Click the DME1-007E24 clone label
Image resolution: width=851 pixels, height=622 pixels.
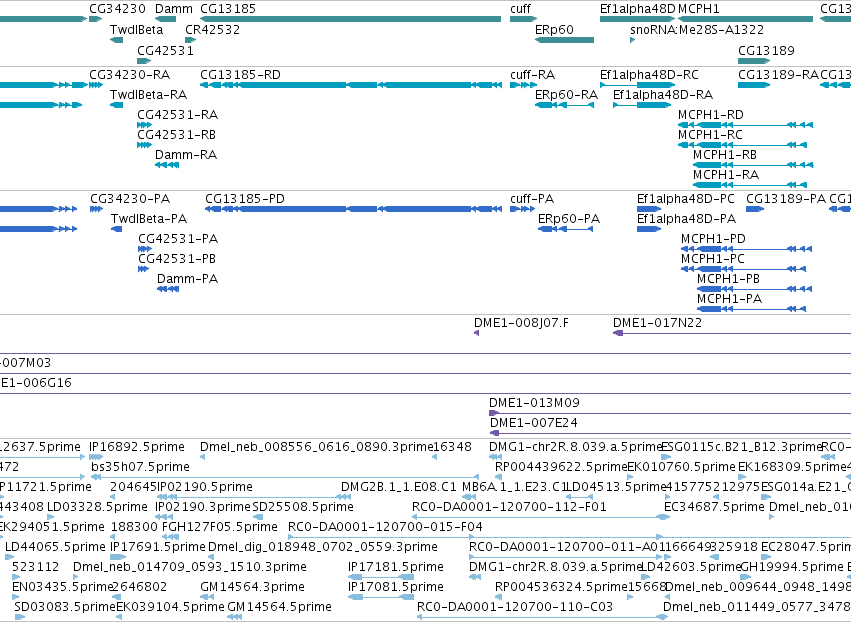(x=534, y=423)
